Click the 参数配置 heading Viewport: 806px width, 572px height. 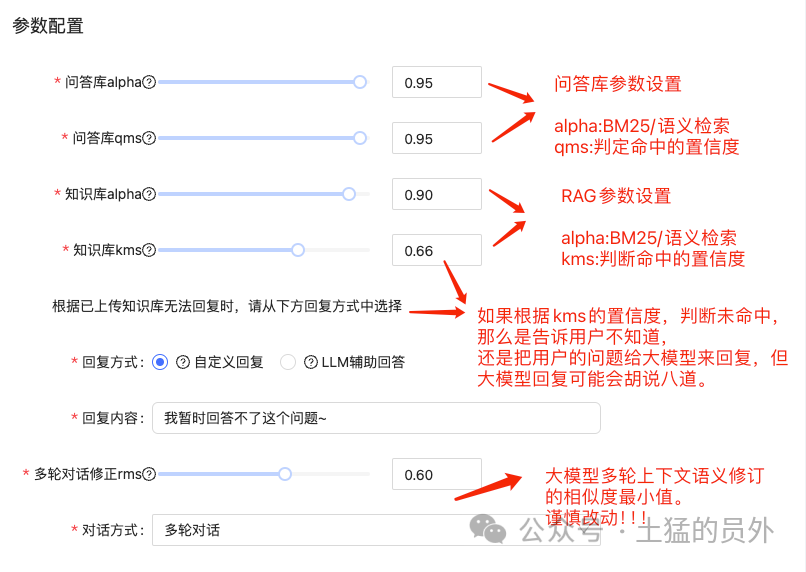point(48,26)
